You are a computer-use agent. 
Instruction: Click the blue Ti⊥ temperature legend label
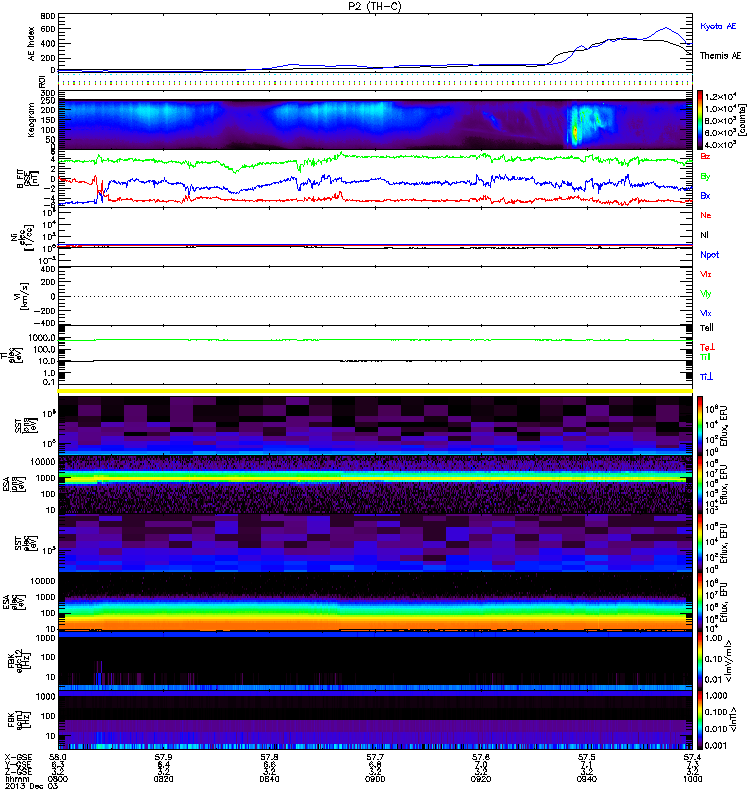pos(706,376)
